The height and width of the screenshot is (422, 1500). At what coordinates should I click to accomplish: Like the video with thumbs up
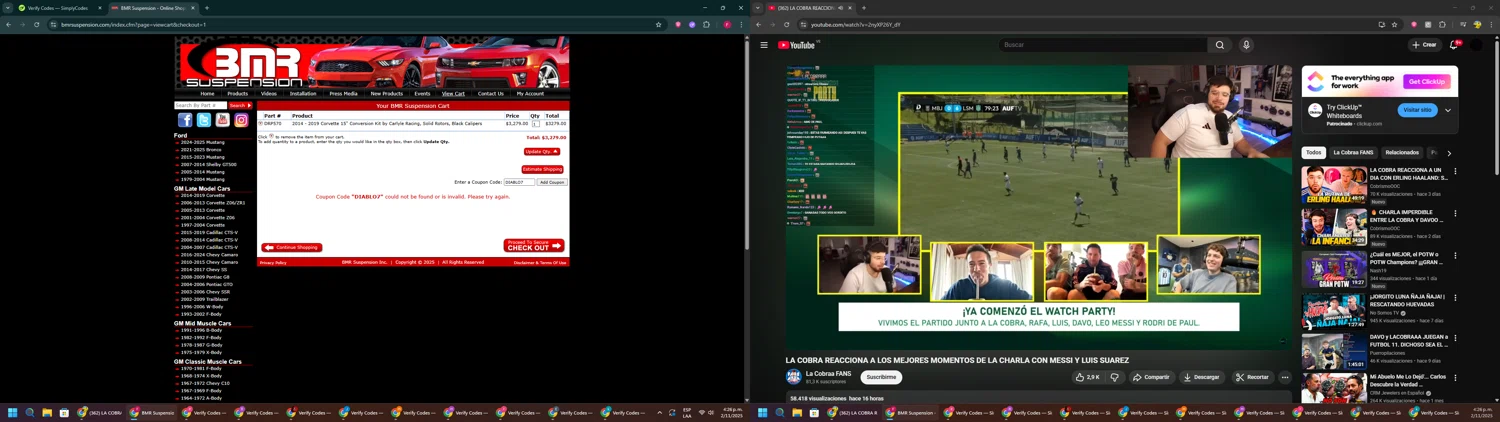coord(1087,377)
